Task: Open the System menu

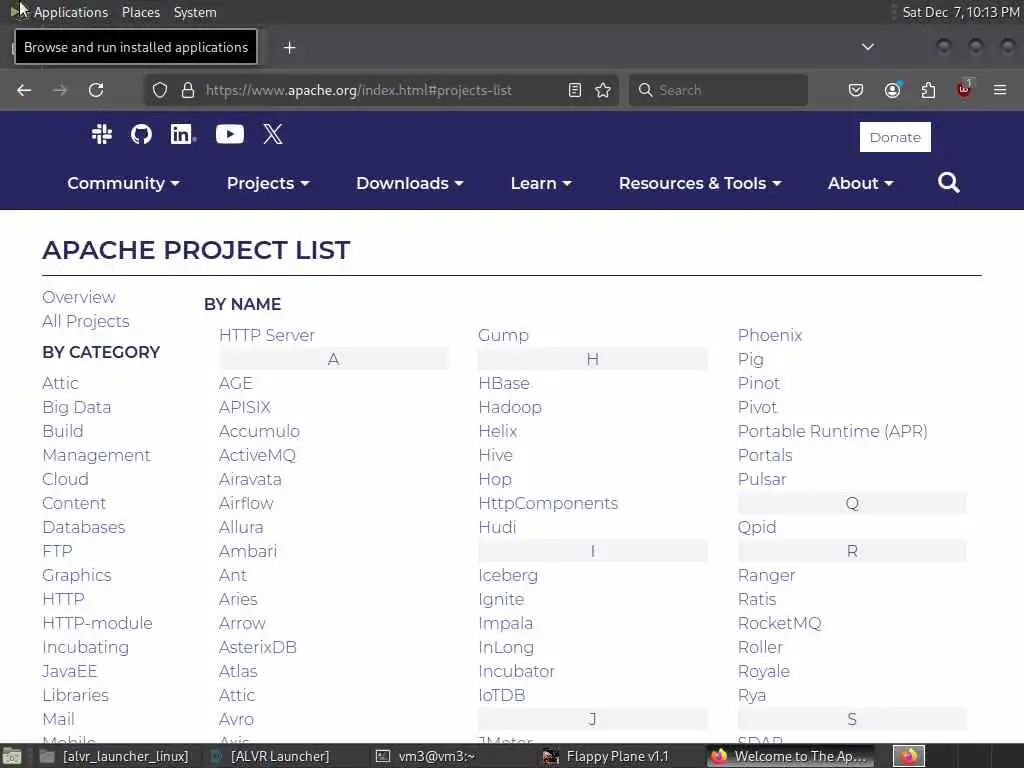Action: point(195,12)
